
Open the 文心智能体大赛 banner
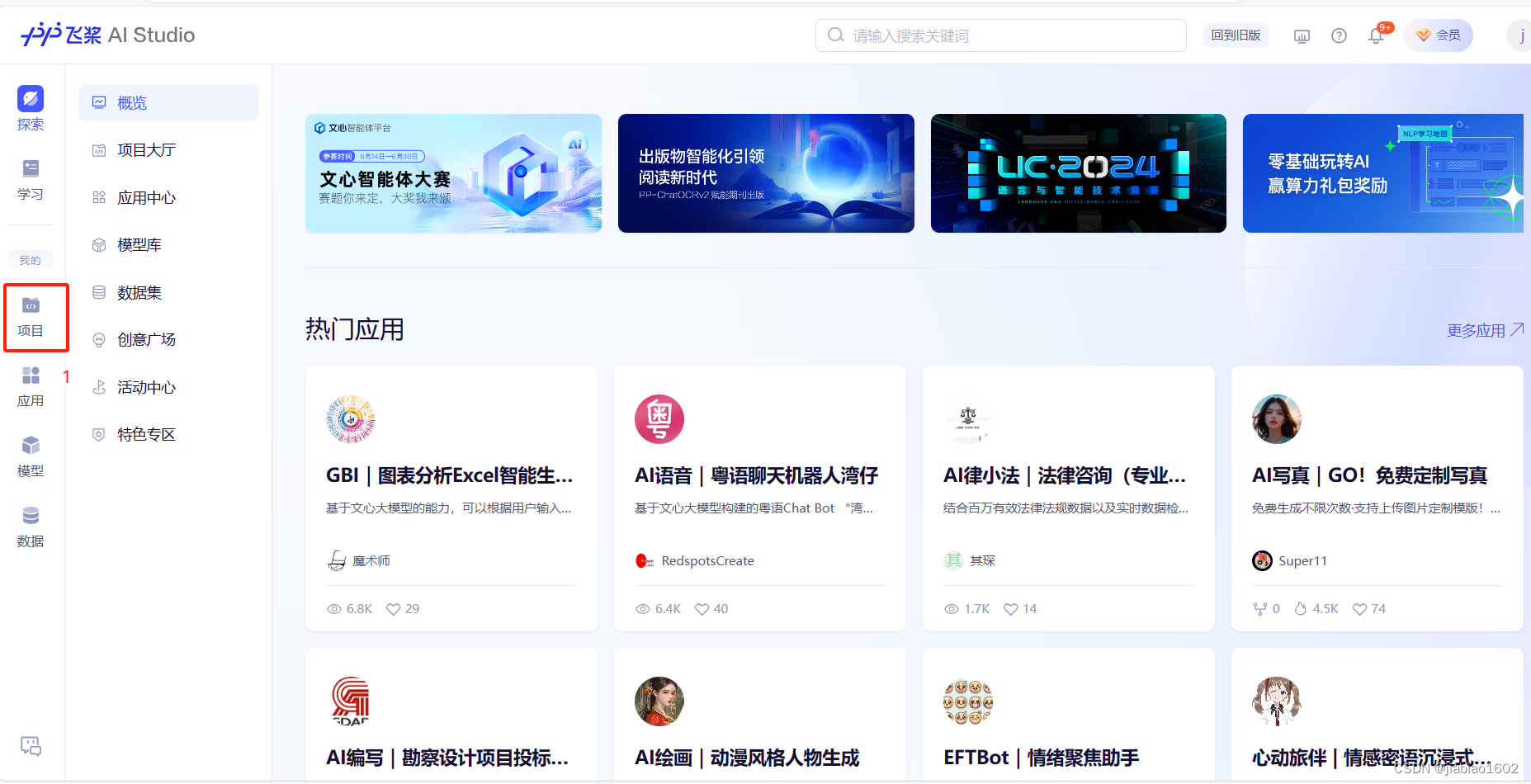[453, 173]
